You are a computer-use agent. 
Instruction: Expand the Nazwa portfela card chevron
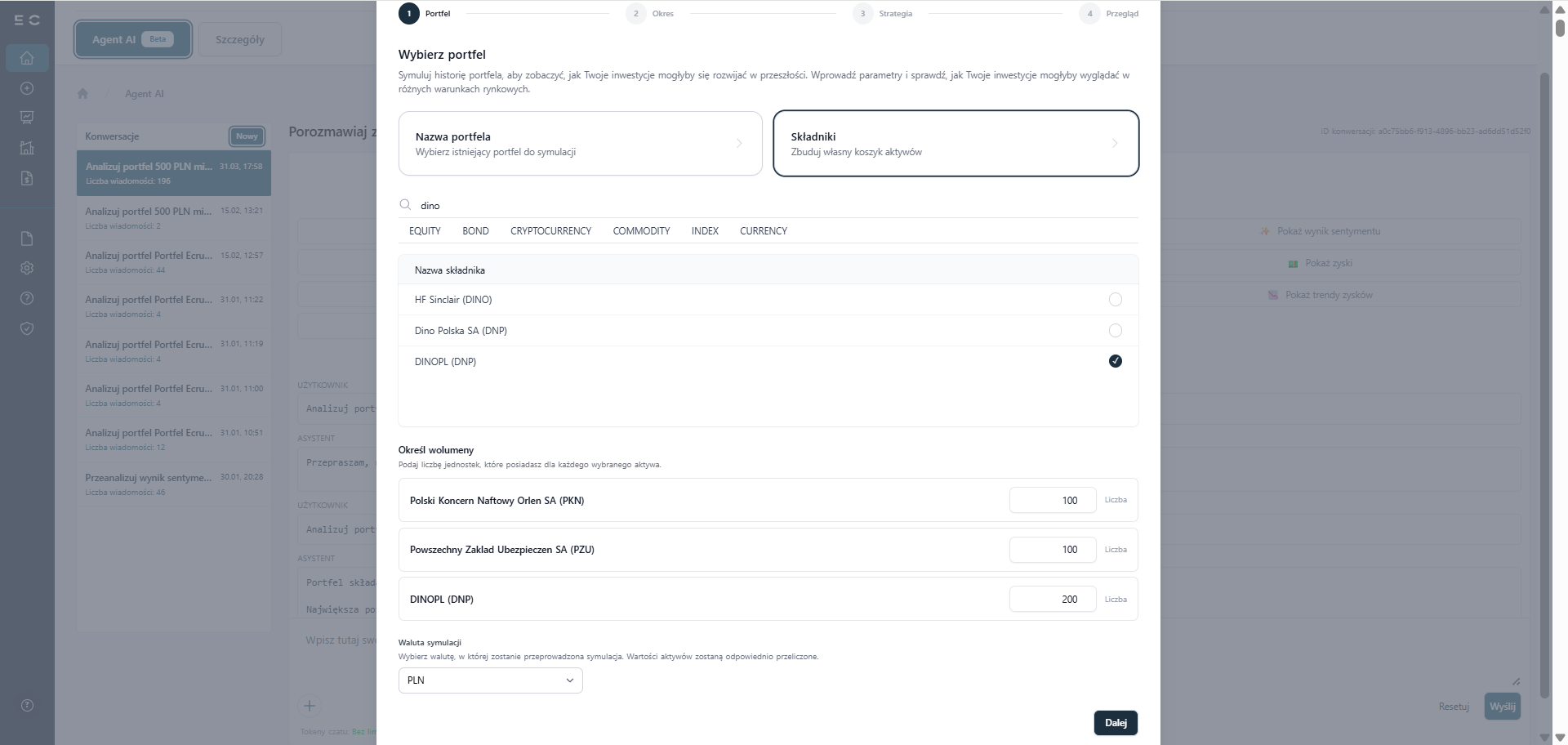click(x=739, y=144)
